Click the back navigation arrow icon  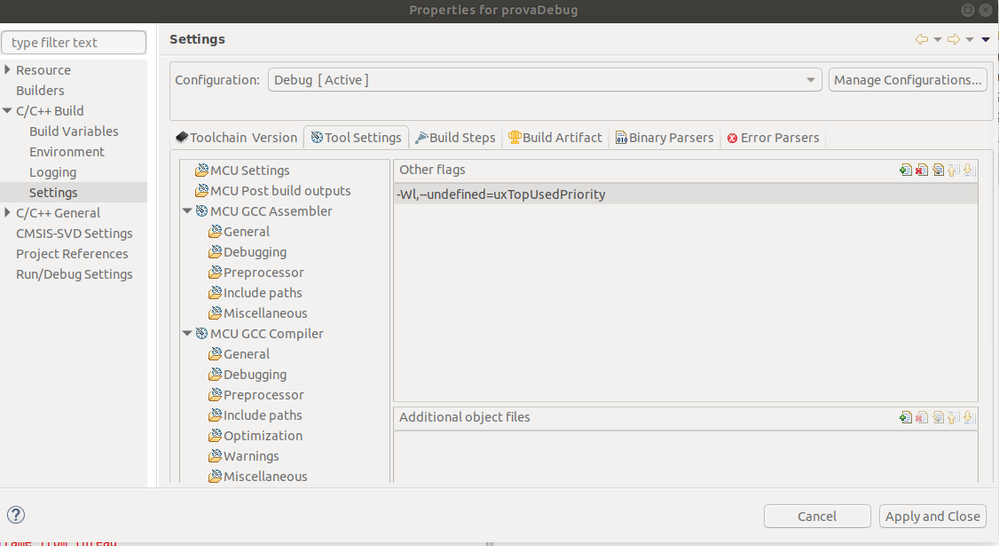[x=921, y=40]
